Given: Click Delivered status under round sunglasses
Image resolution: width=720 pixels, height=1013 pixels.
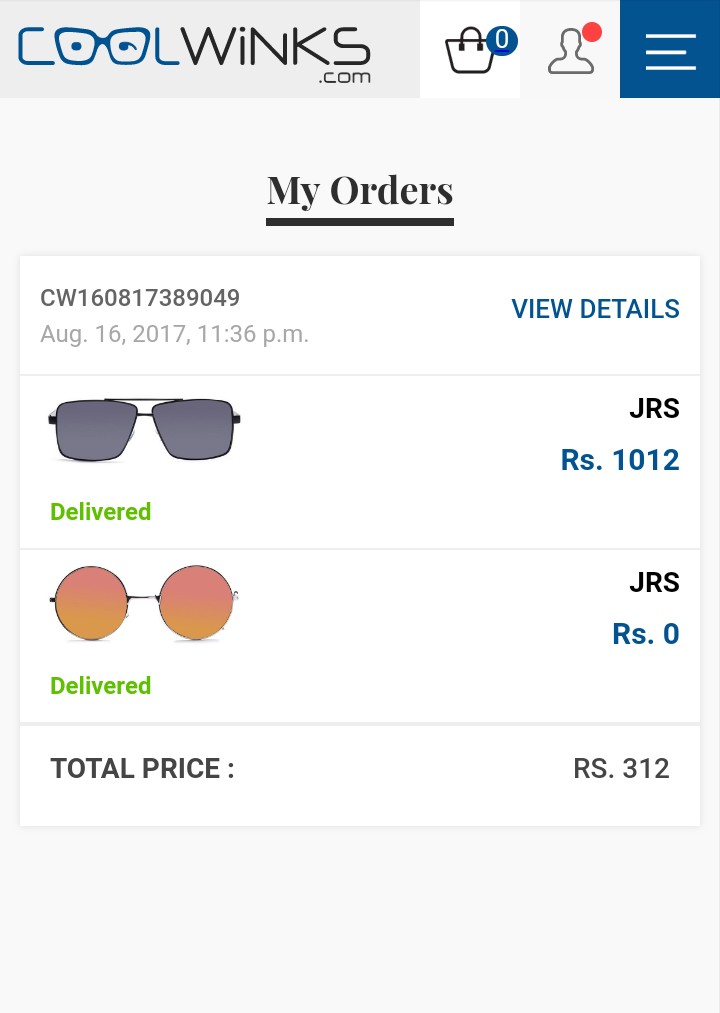Looking at the screenshot, I should (101, 685).
